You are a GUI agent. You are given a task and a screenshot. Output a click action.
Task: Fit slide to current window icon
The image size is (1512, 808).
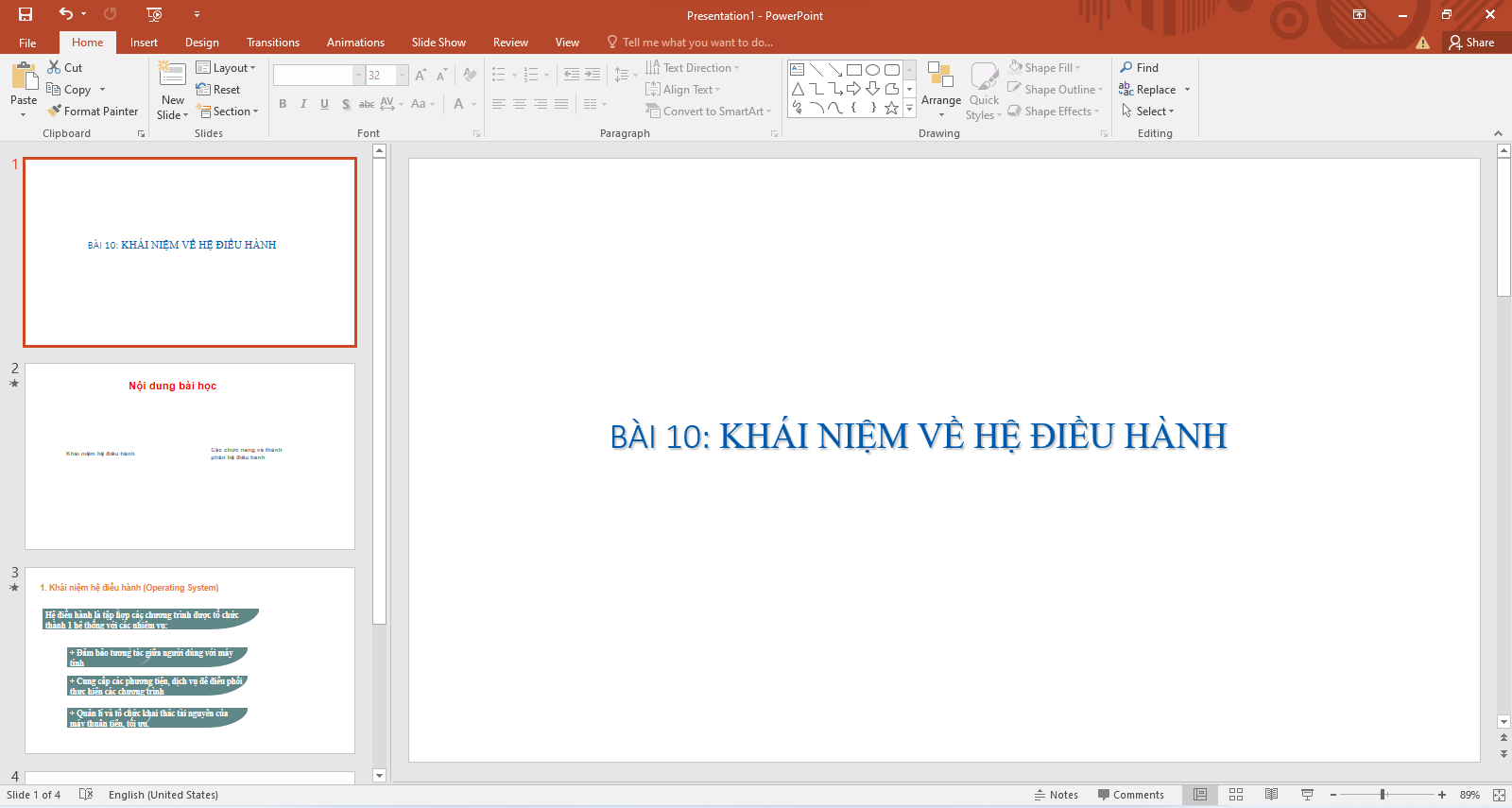click(x=1499, y=795)
